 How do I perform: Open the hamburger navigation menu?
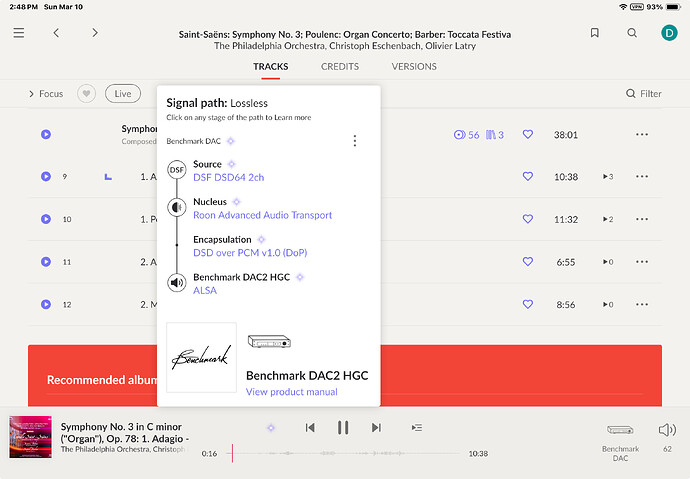click(18, 33)
